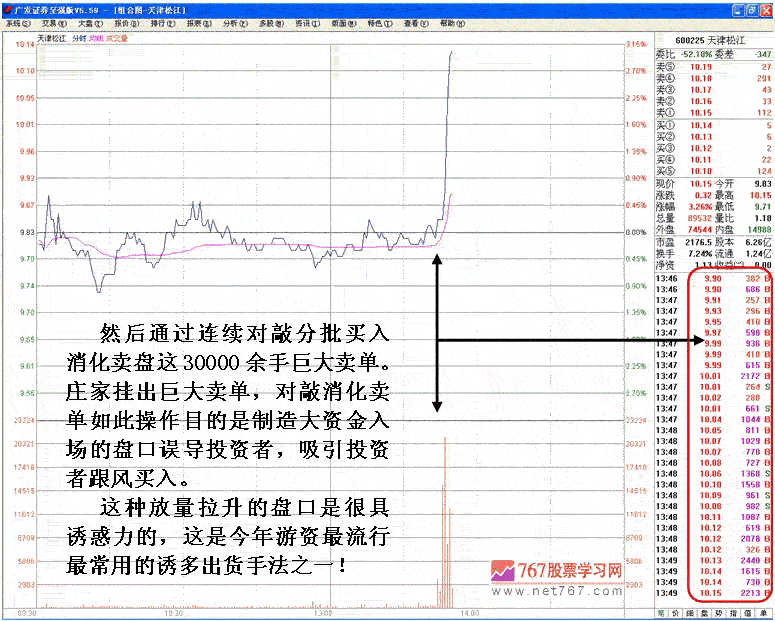Image resolution: width=775 pixels, height=621 pixels.
Task: Expand the 大盘 dropdown menu
Action: 88,22
